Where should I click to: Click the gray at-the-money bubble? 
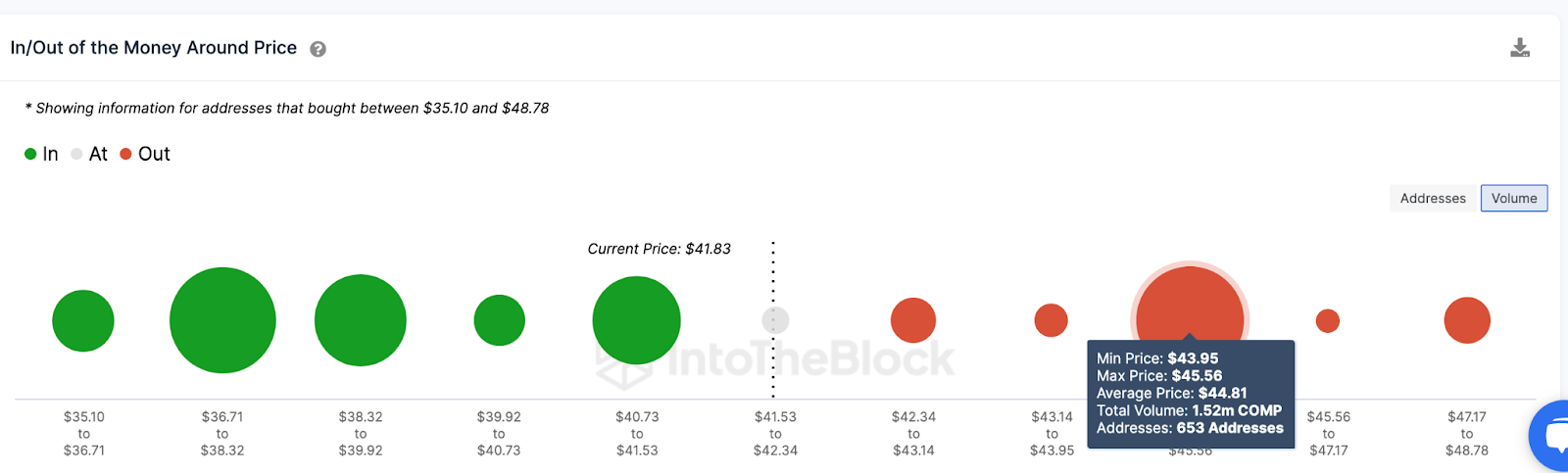pos(775,320)
